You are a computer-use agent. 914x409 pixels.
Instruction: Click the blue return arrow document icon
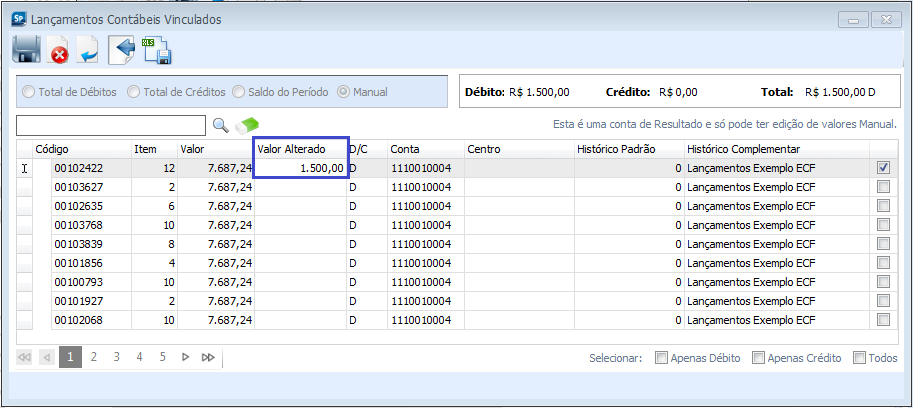pos(88,51)
